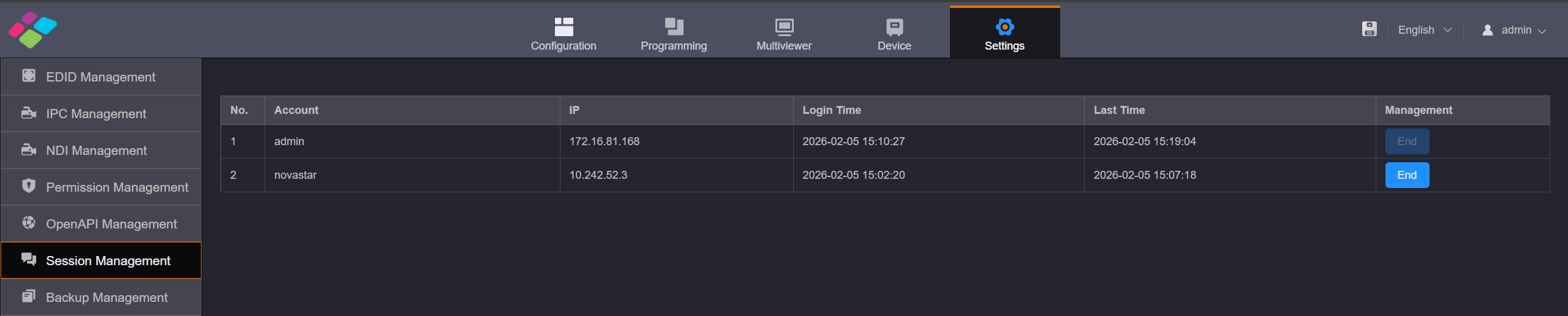Switch to the Programming tab
Screen dimensions: 1568x316
tap(673, 34)
